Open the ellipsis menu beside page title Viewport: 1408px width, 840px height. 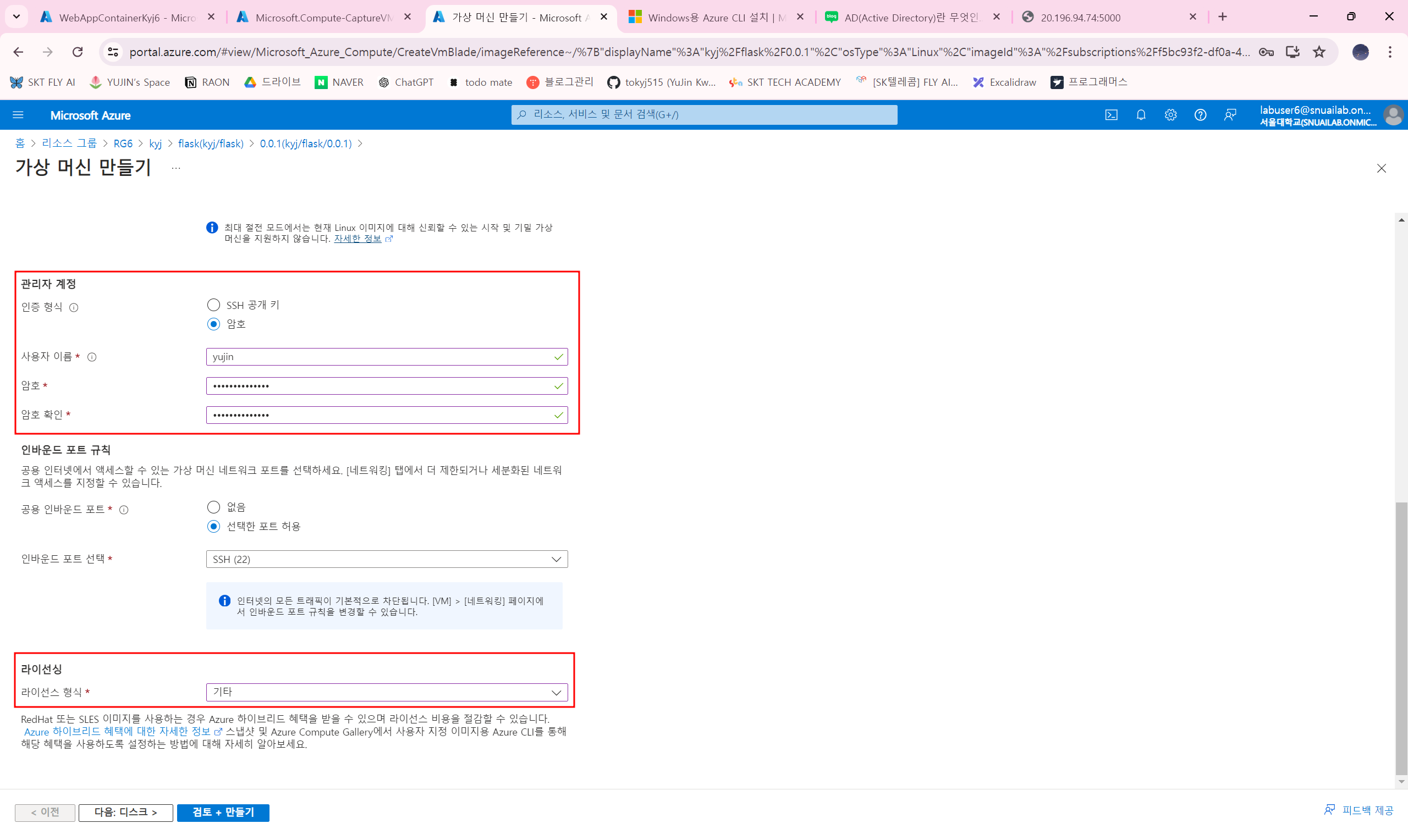[176, 168]
